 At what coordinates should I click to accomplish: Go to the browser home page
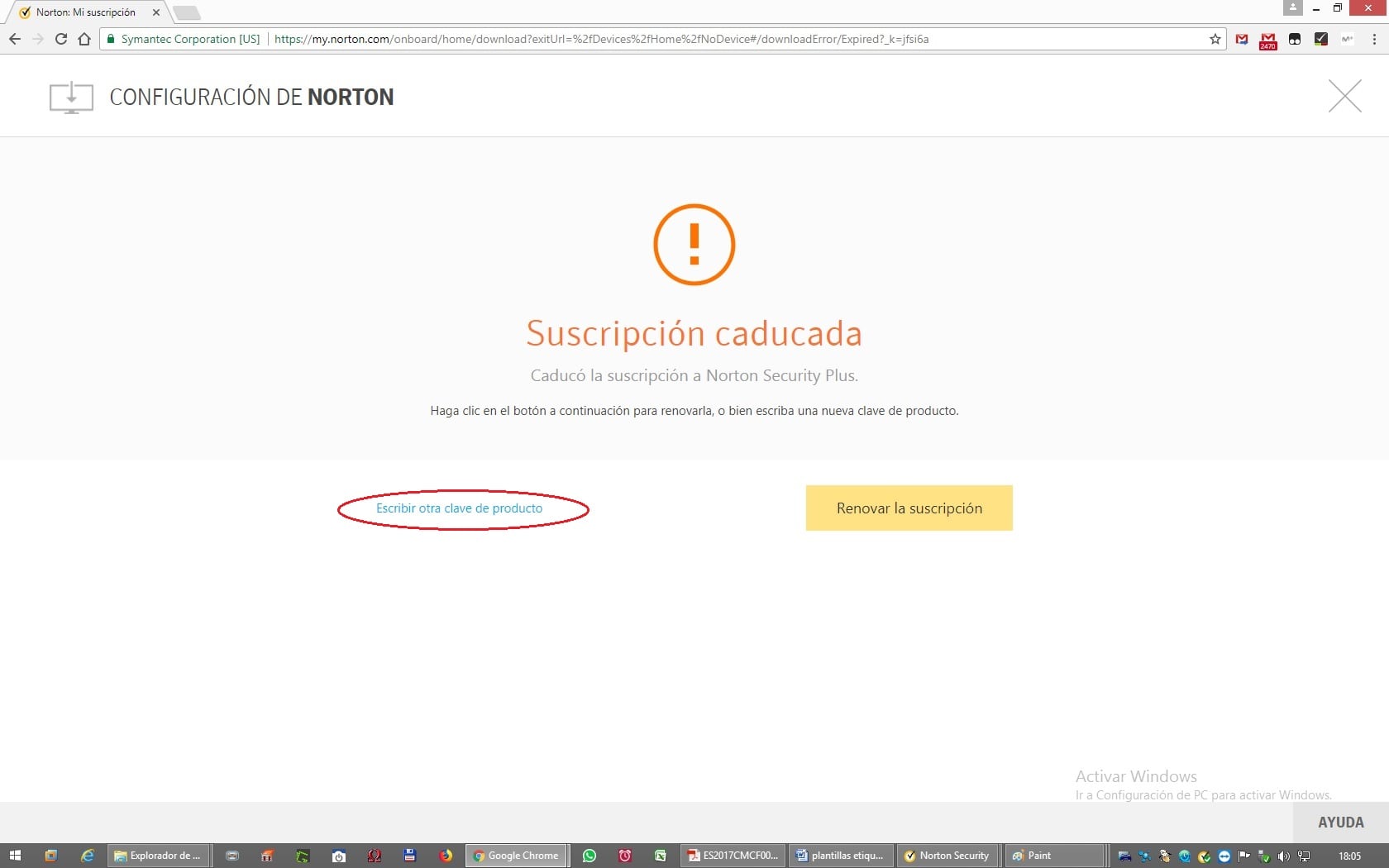pos(84,39)
